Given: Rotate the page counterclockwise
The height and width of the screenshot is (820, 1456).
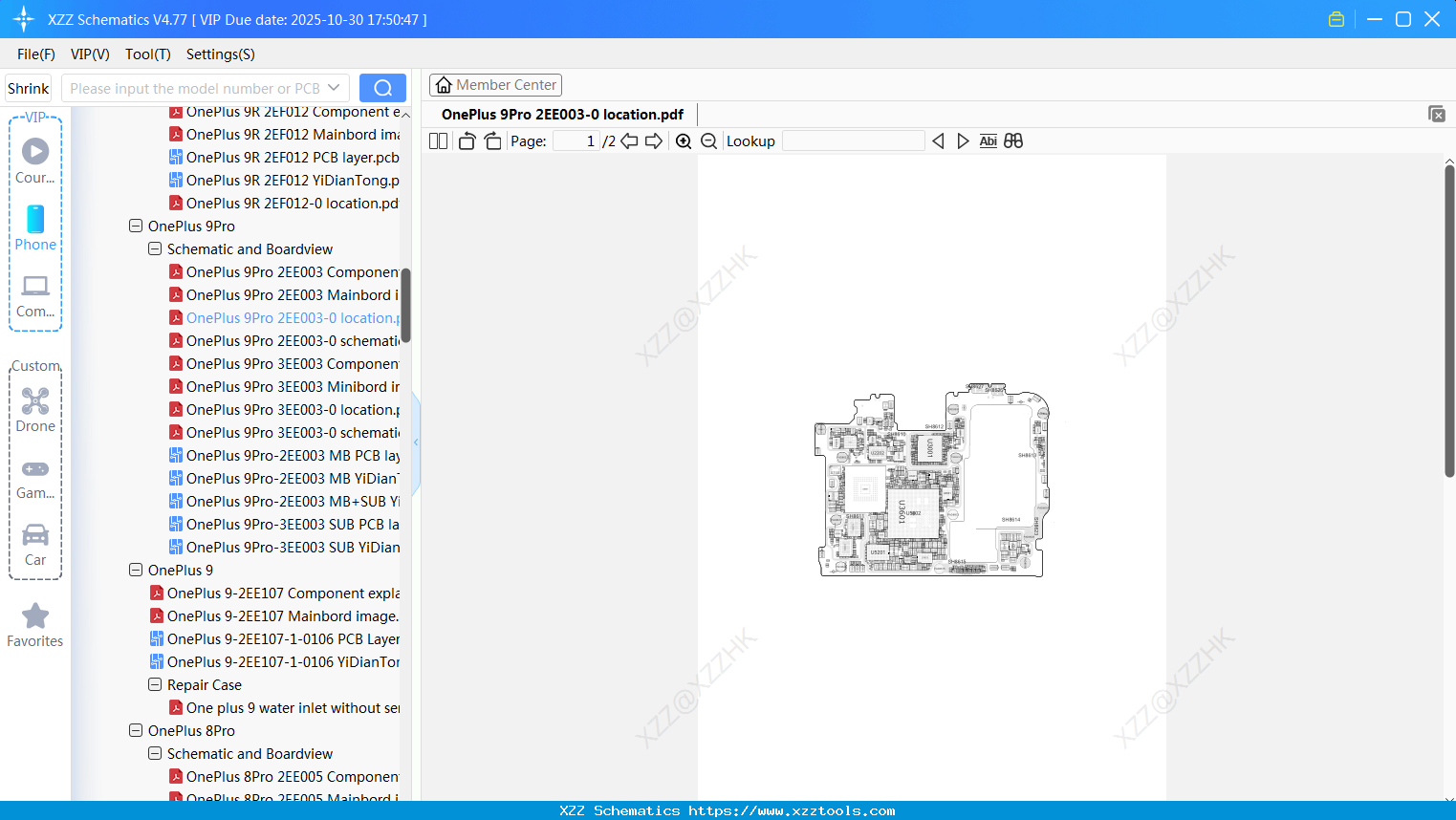Looking at the screenshot, I should point(467,141).
